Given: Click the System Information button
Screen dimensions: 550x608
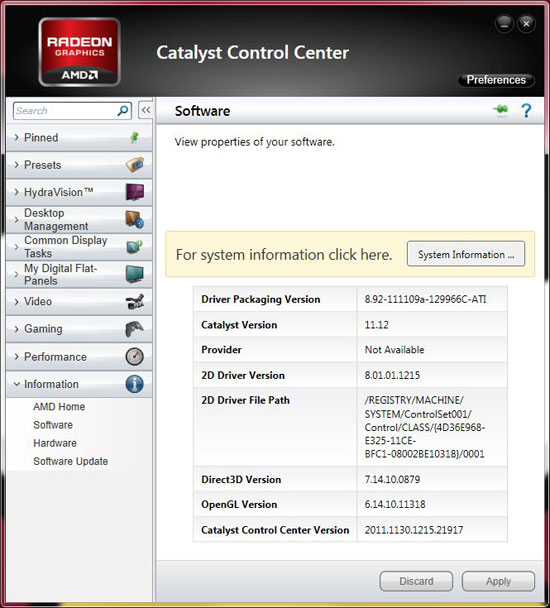Looking at the screenshot, I should click(466, 254).
